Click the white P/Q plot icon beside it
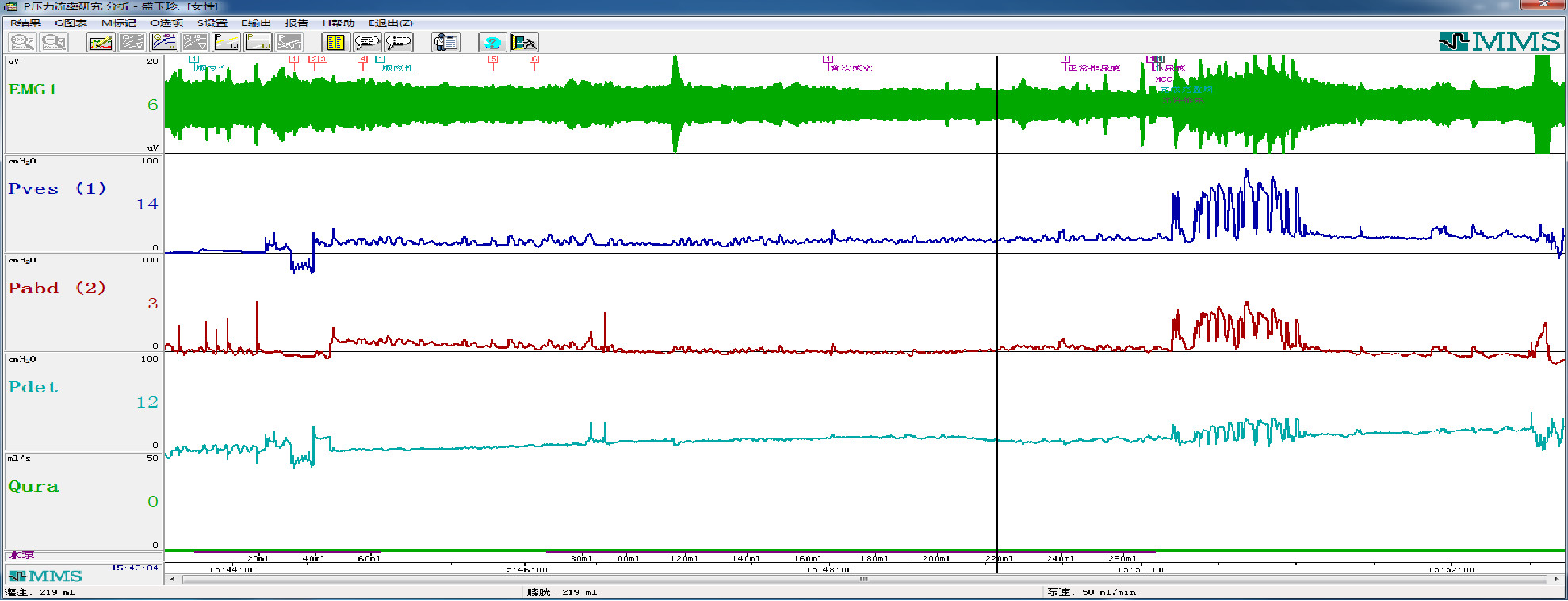 pyautogui.click(x=258, y=42)
